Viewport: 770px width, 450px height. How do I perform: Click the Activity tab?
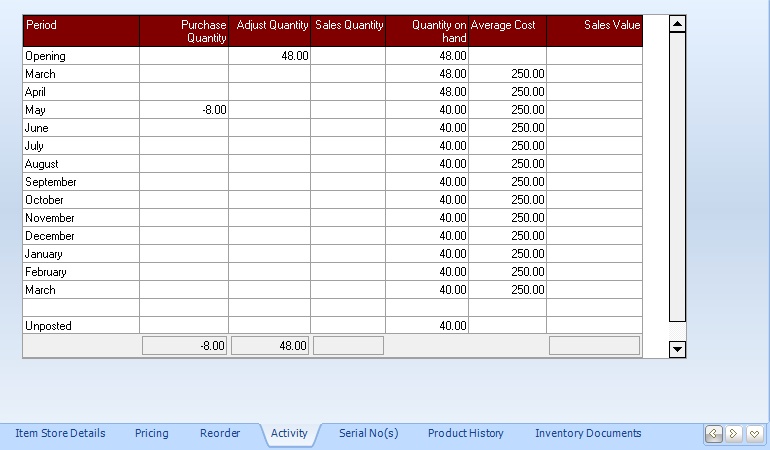289,434
